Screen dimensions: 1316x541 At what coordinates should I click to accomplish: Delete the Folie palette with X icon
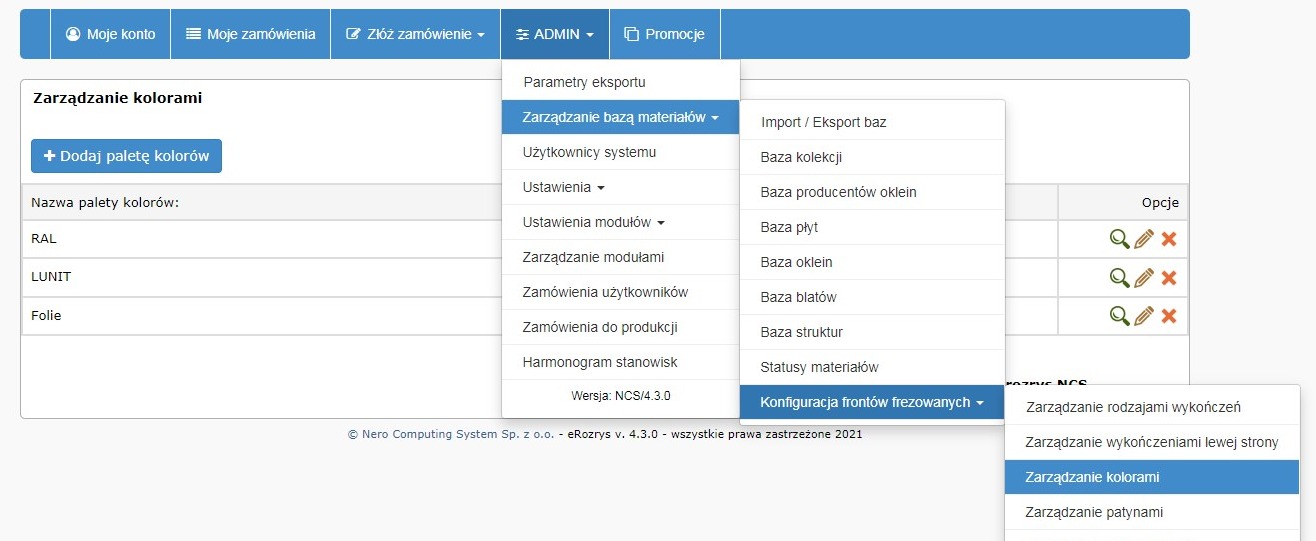(x=1168, y=316)
